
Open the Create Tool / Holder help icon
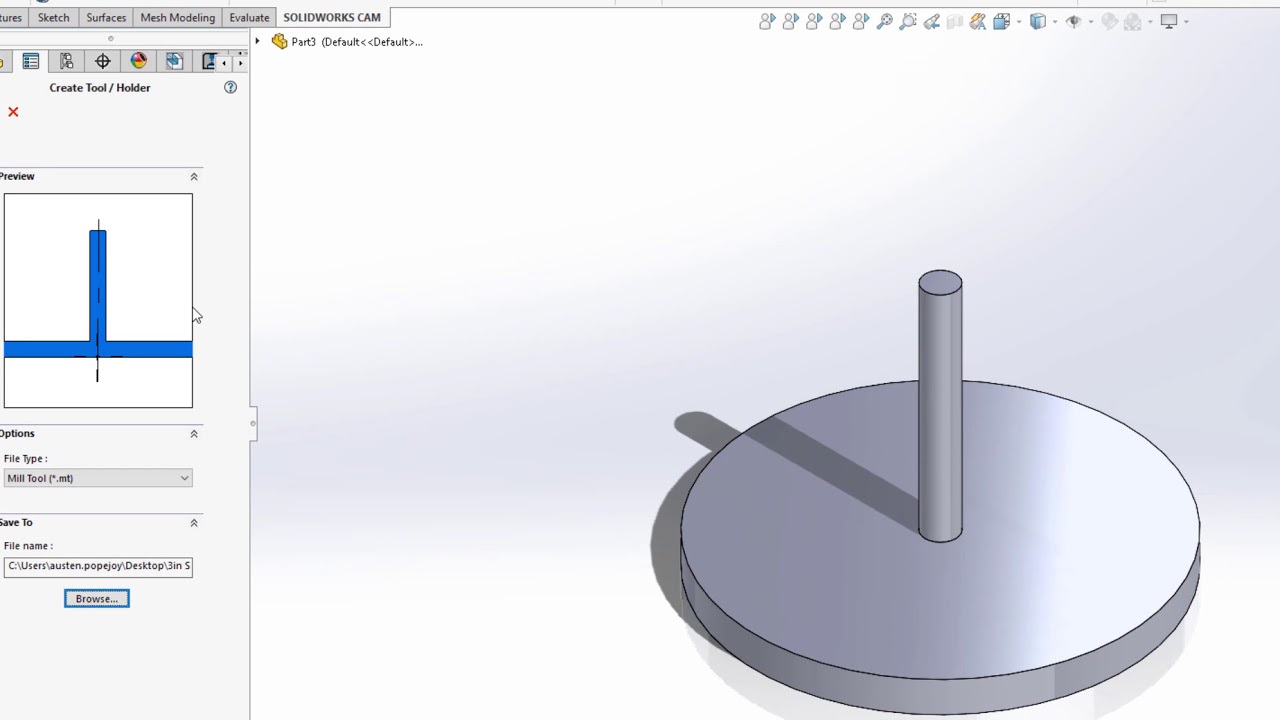coord(230,88)
